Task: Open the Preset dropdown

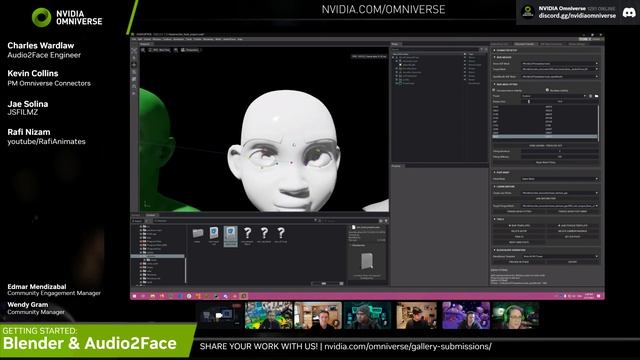Action: [554, 96]
